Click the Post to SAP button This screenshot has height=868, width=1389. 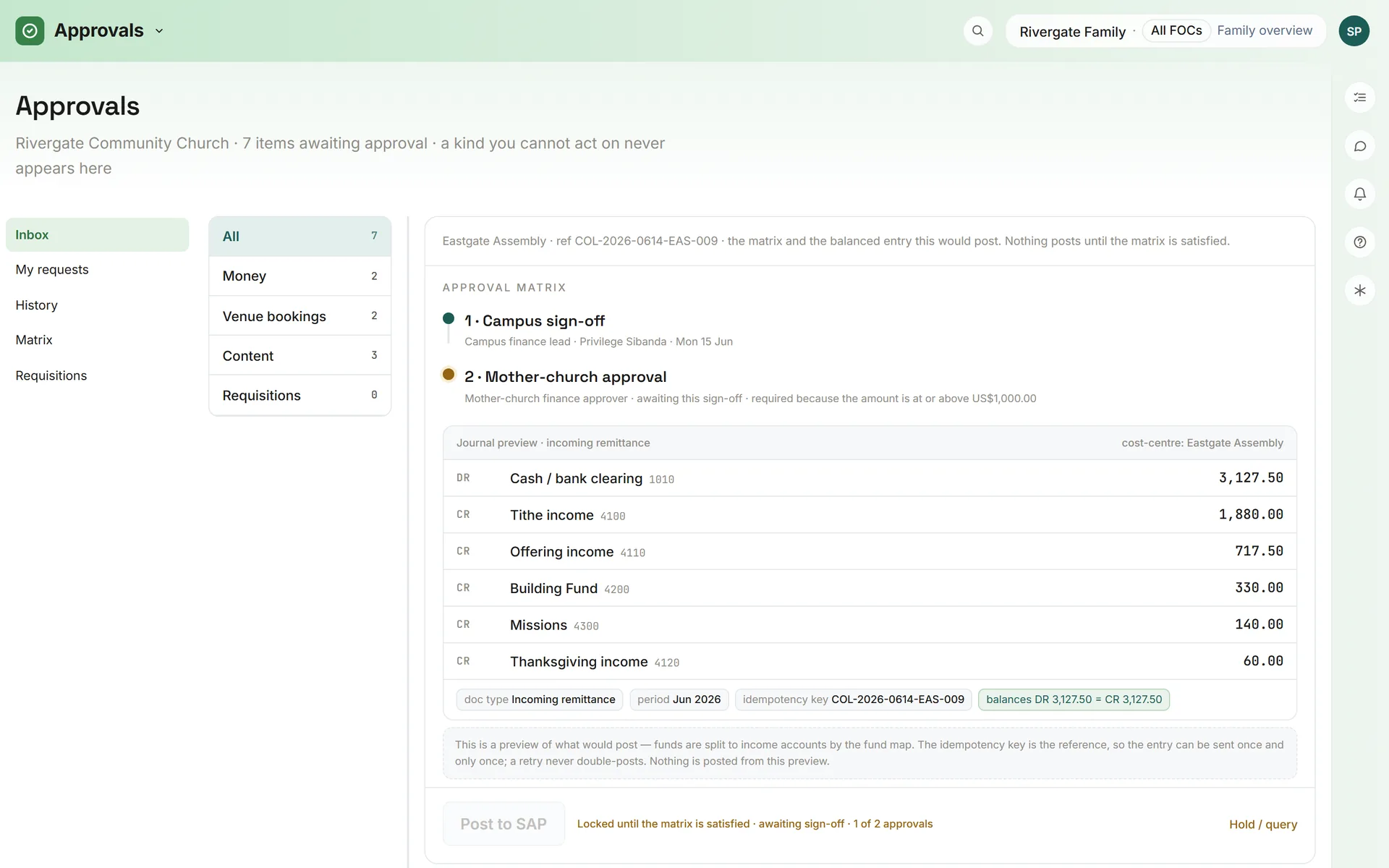pos(504,824)
